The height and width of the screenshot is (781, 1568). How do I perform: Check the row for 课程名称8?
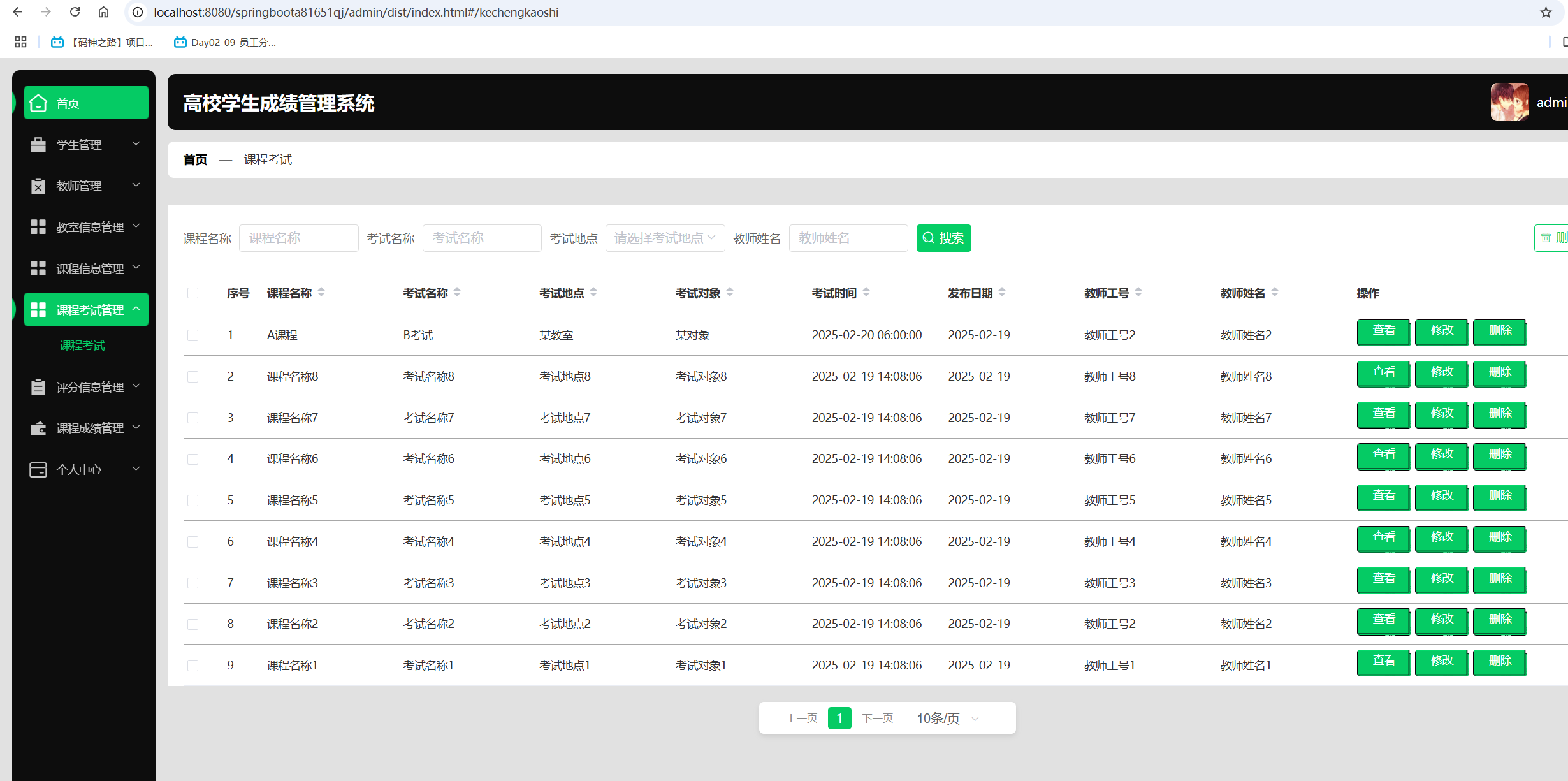click(x=192, y=377)
